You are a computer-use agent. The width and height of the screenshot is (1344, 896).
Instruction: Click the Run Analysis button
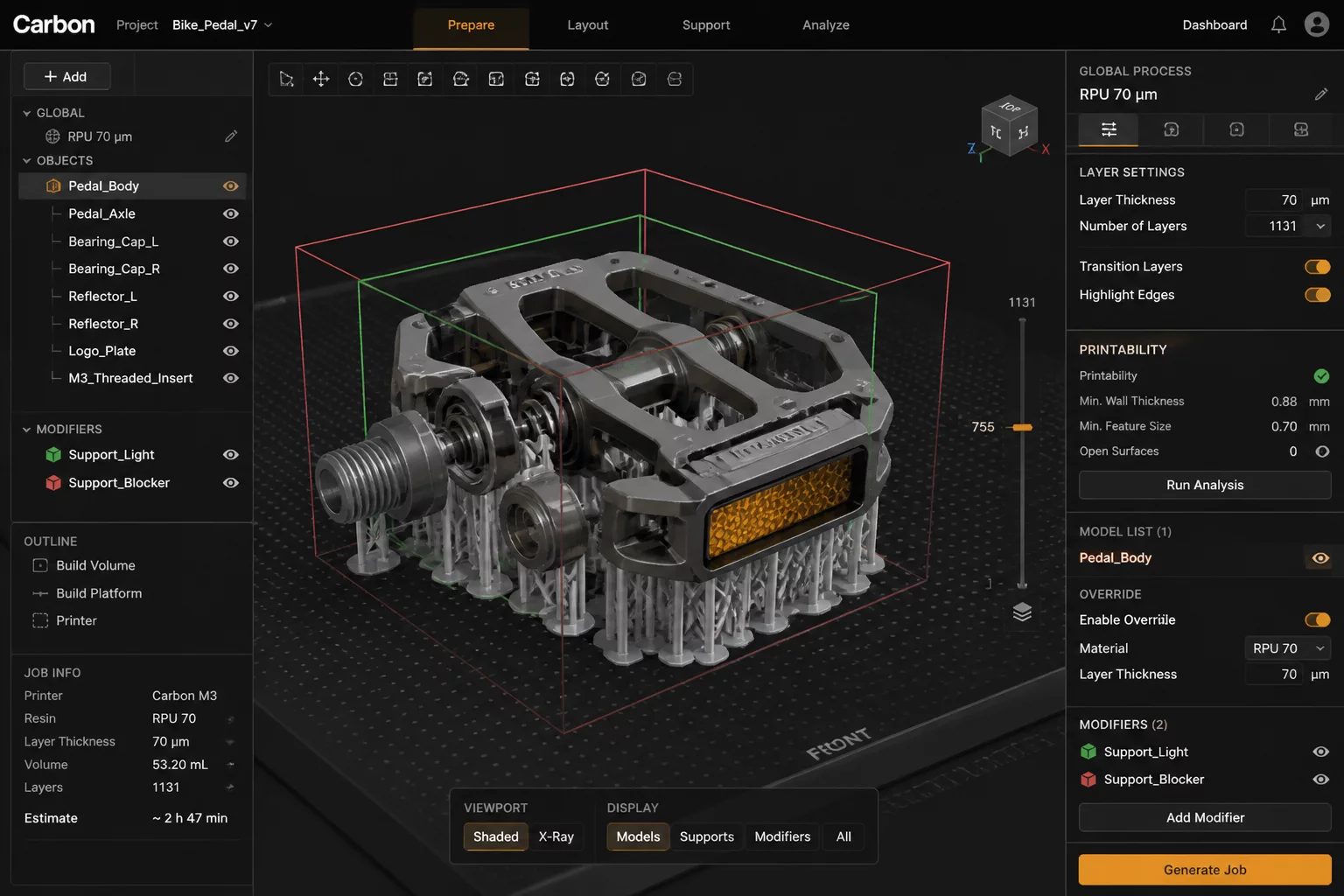(x=1205, y=485)
